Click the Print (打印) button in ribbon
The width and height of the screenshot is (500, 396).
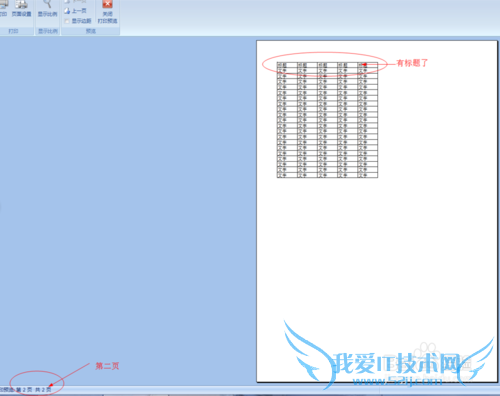click(x=3, y=9)
